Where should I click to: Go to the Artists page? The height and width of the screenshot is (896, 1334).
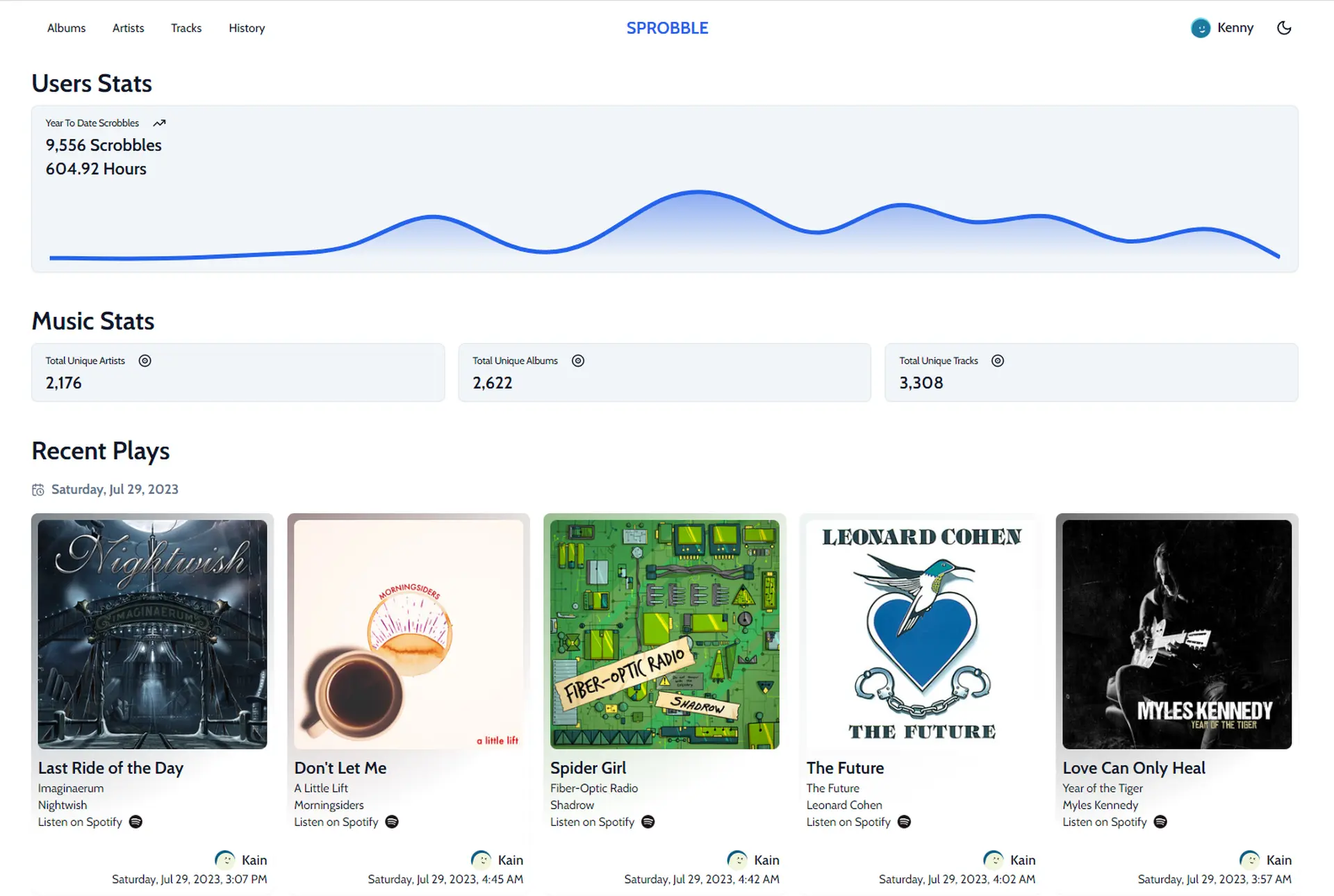click(128, 28)
